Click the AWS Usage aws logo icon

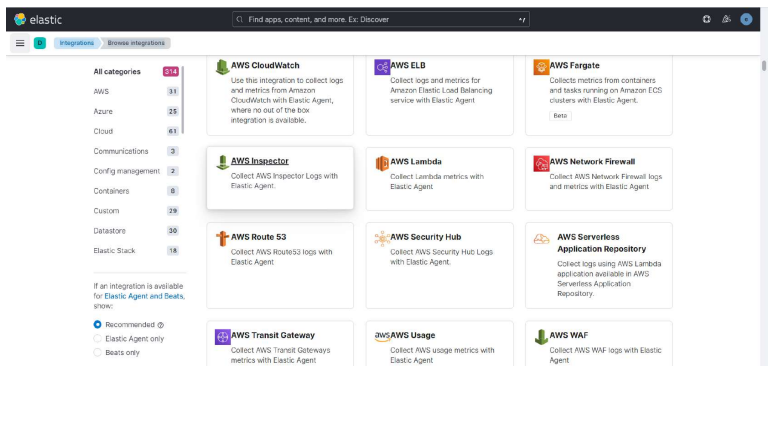382,336
